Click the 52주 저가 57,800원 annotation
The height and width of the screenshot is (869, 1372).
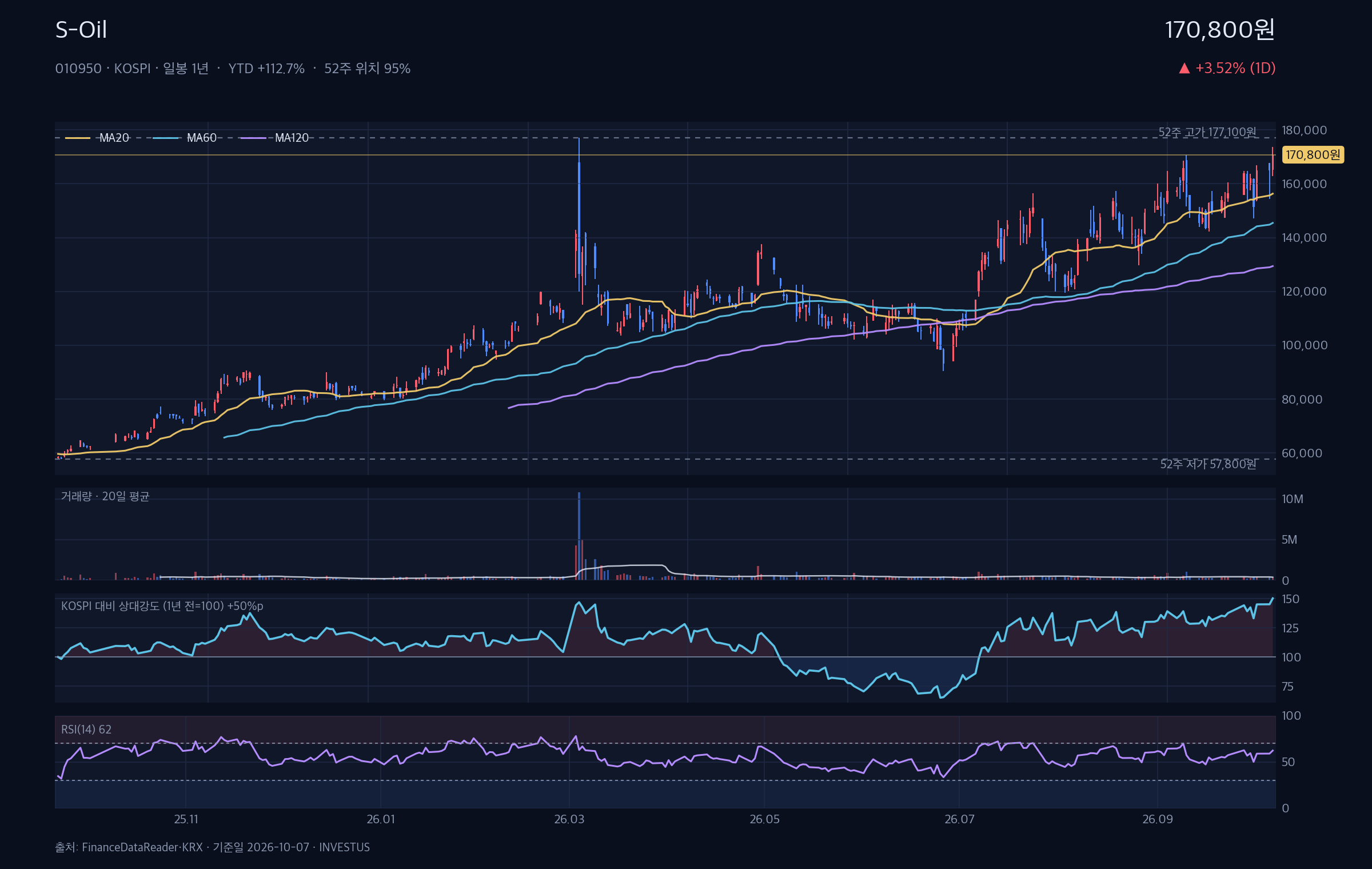click(x=1208, y=464)
